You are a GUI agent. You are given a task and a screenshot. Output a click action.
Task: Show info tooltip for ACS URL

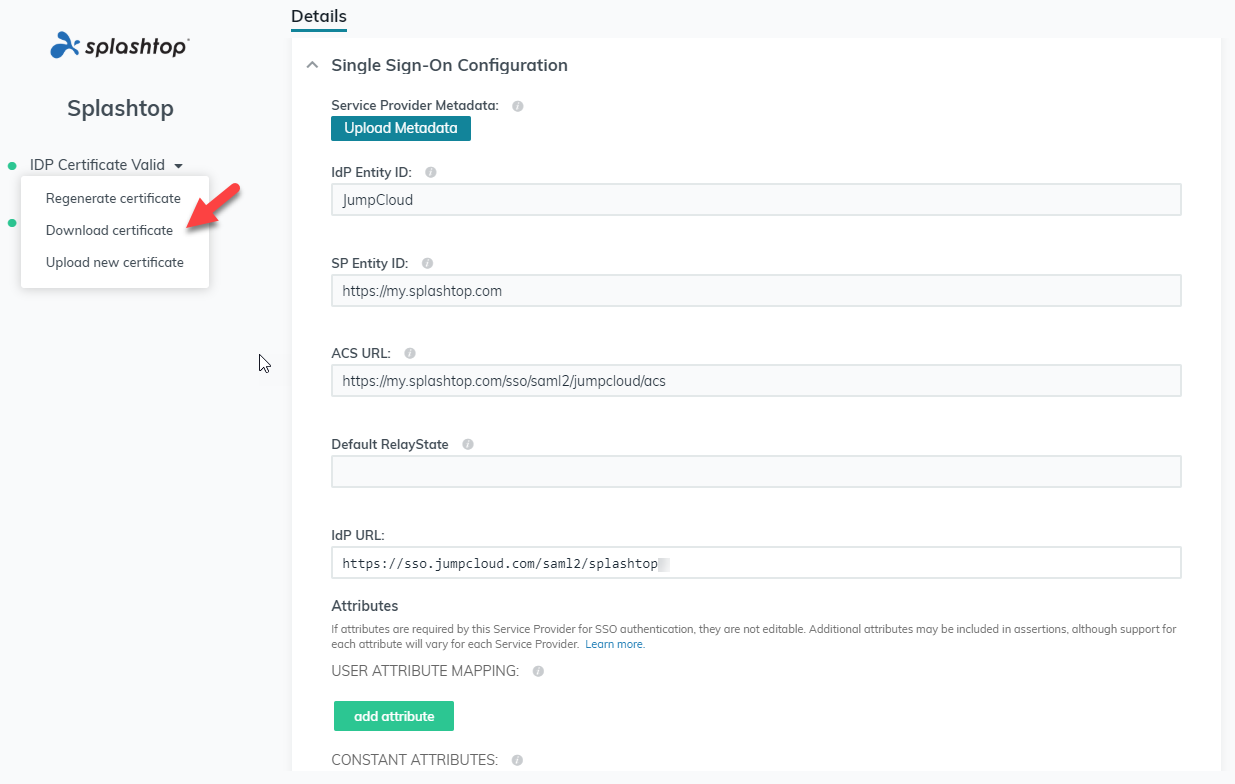click(x=410, y=353)
